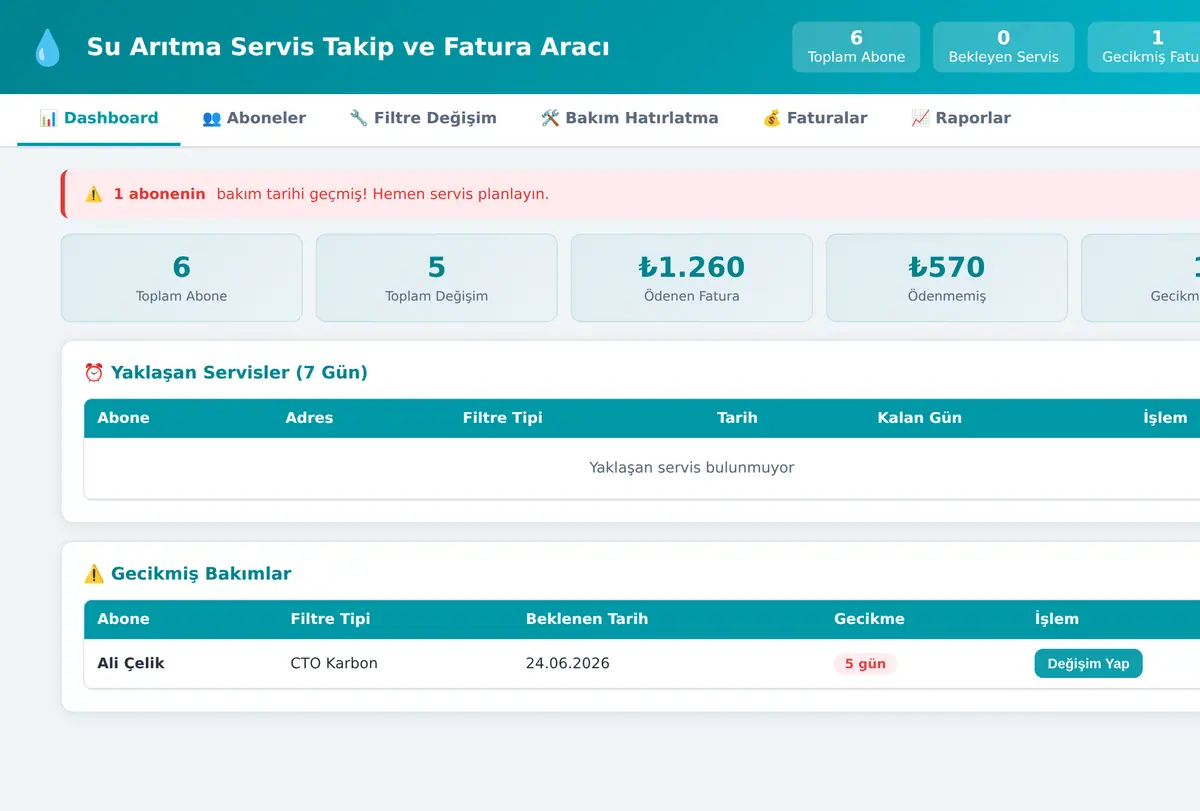Click the Faturalar money bag icon
Screen dimensions: 1200x811
pyautogui.click(x=772, y=118)
